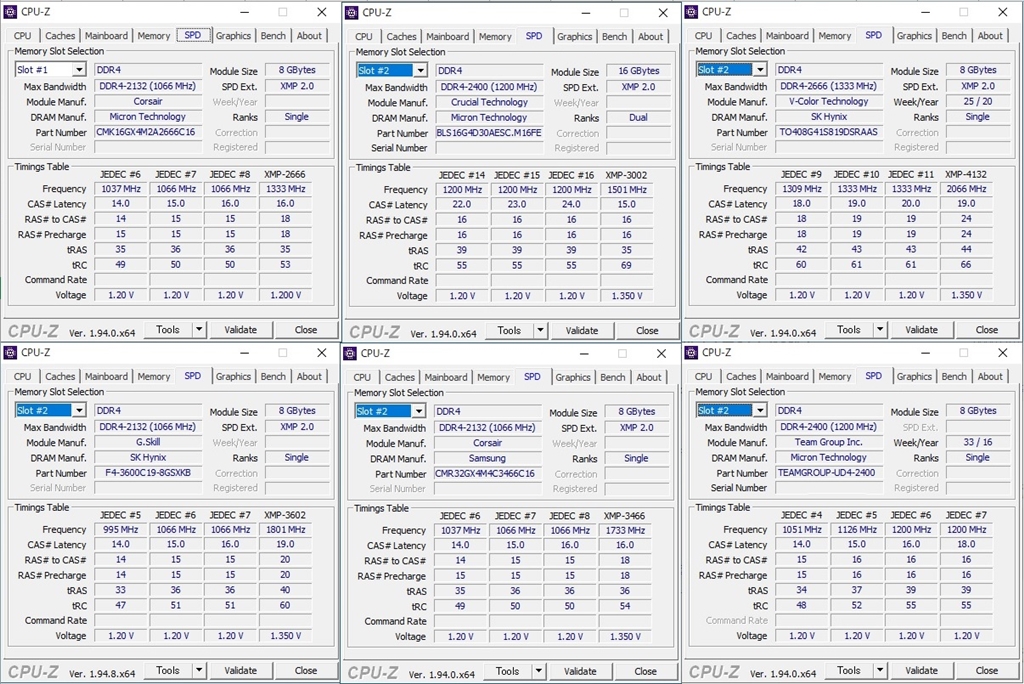
Task: Click CPU-Z title icon in V-Color Technology window
Action: click(x=691, y=12)
